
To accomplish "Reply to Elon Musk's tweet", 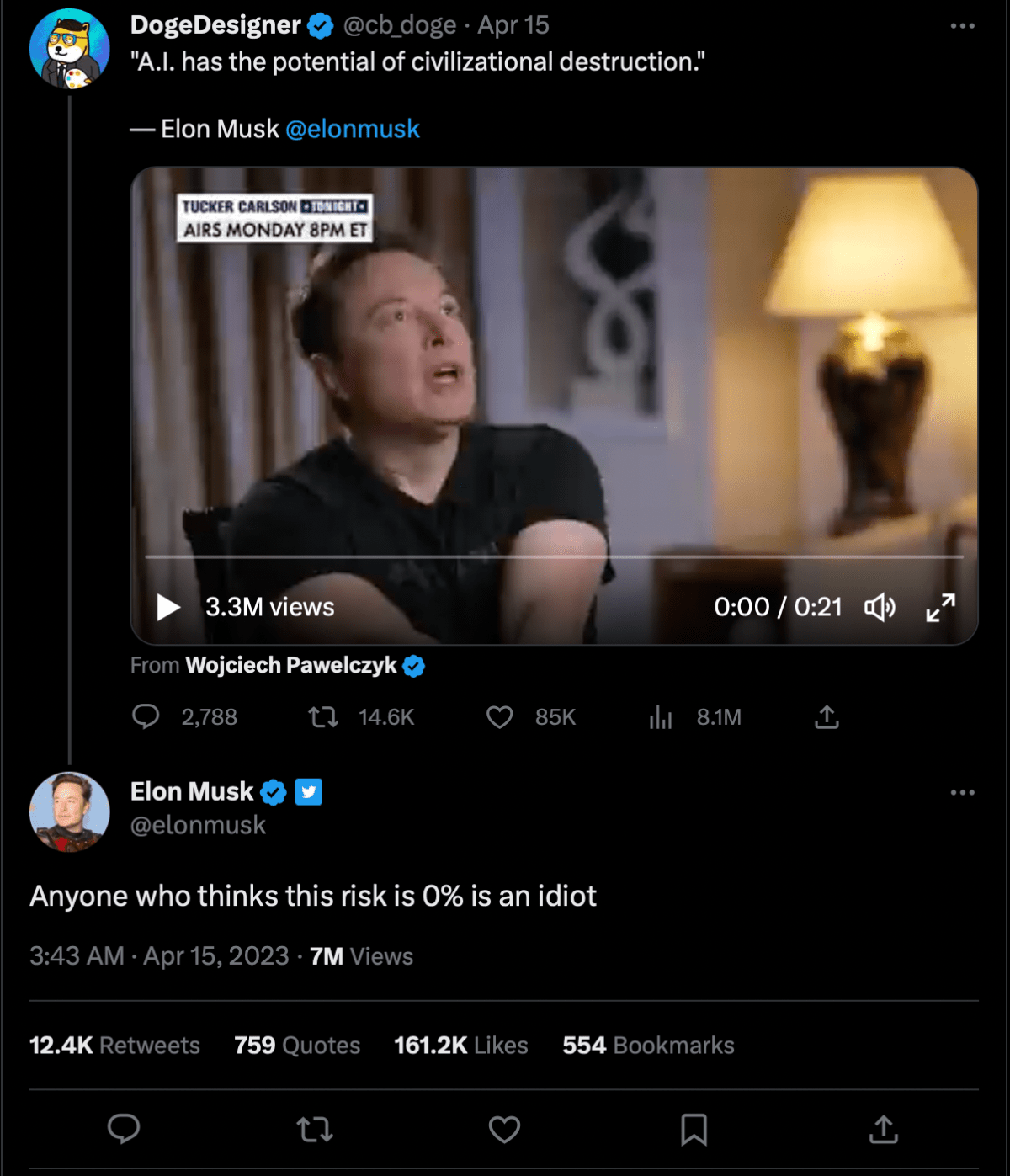I will [124, 1129].
